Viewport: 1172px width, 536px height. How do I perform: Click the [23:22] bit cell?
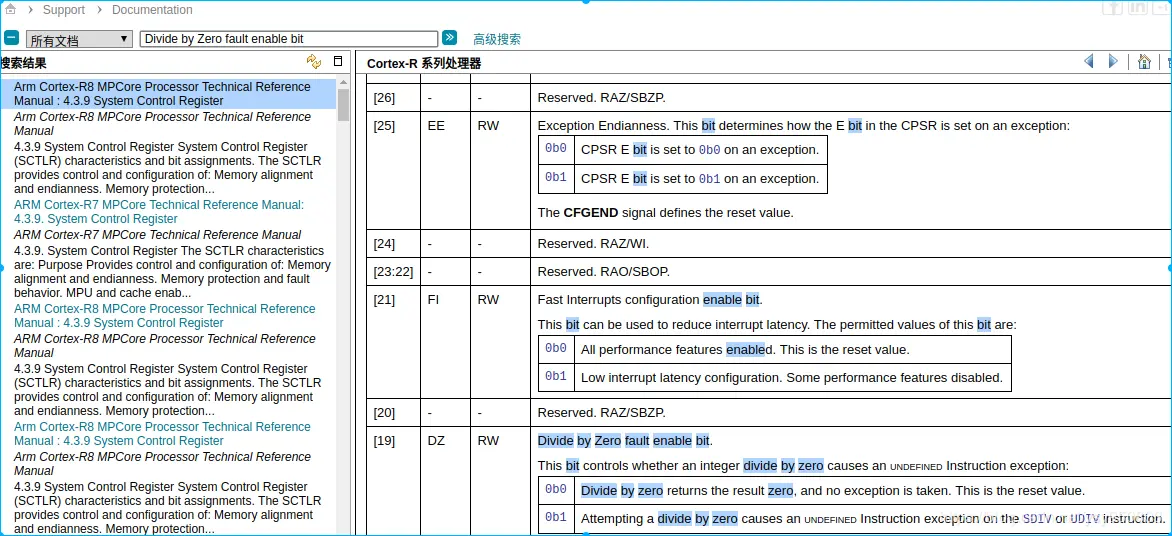click(393, 271)
